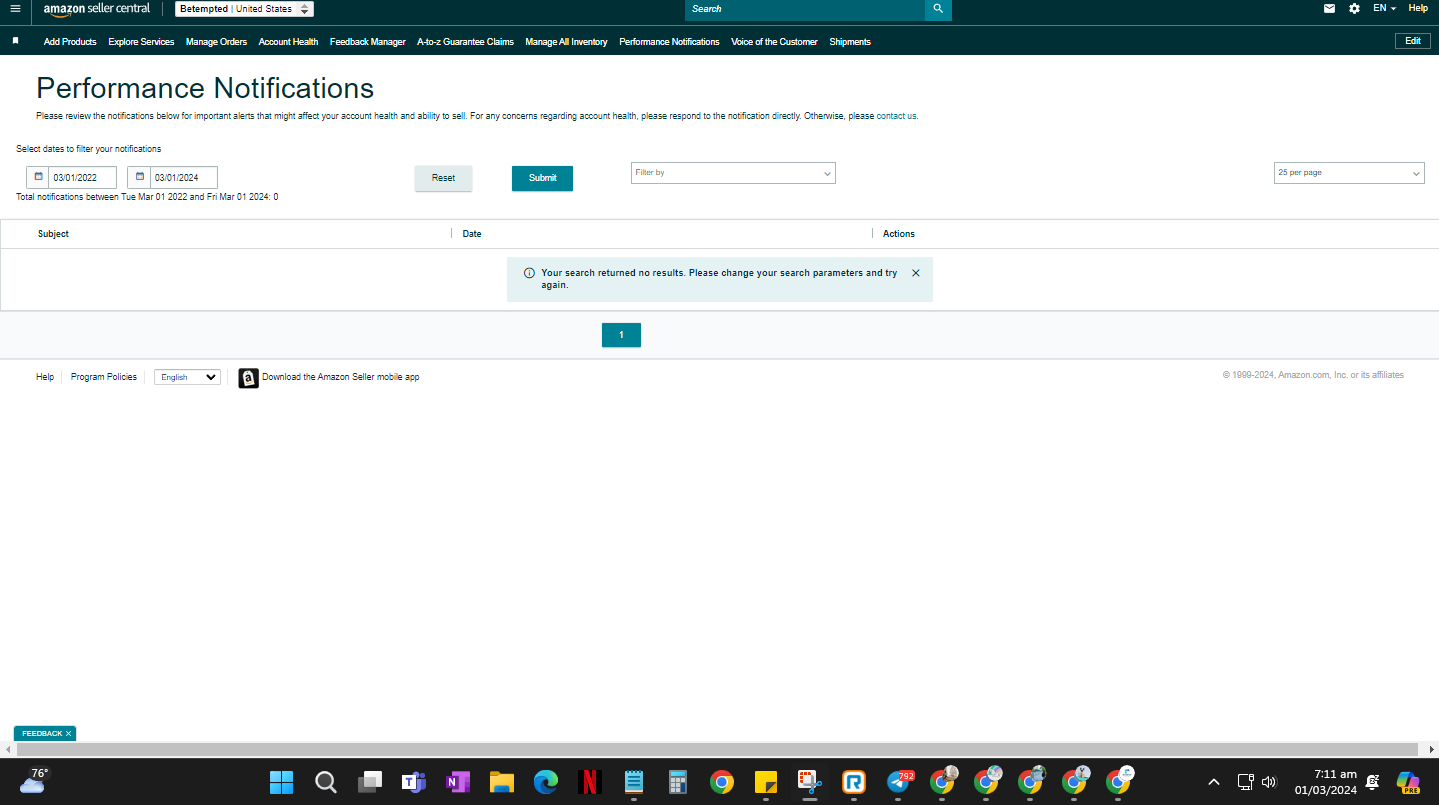The width and height of the screenshot is (1439, 805).
Task: Go to Shipments
Action: (850, 42)
